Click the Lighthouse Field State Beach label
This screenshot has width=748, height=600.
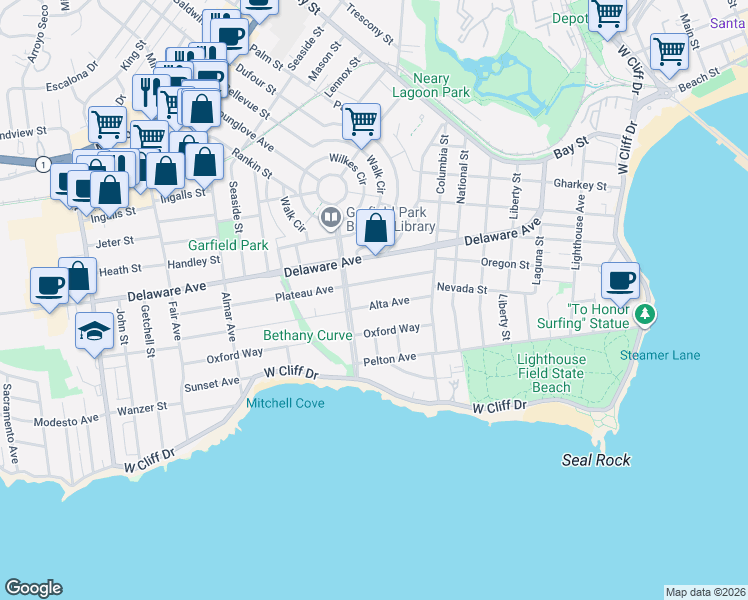click(551, 373)
